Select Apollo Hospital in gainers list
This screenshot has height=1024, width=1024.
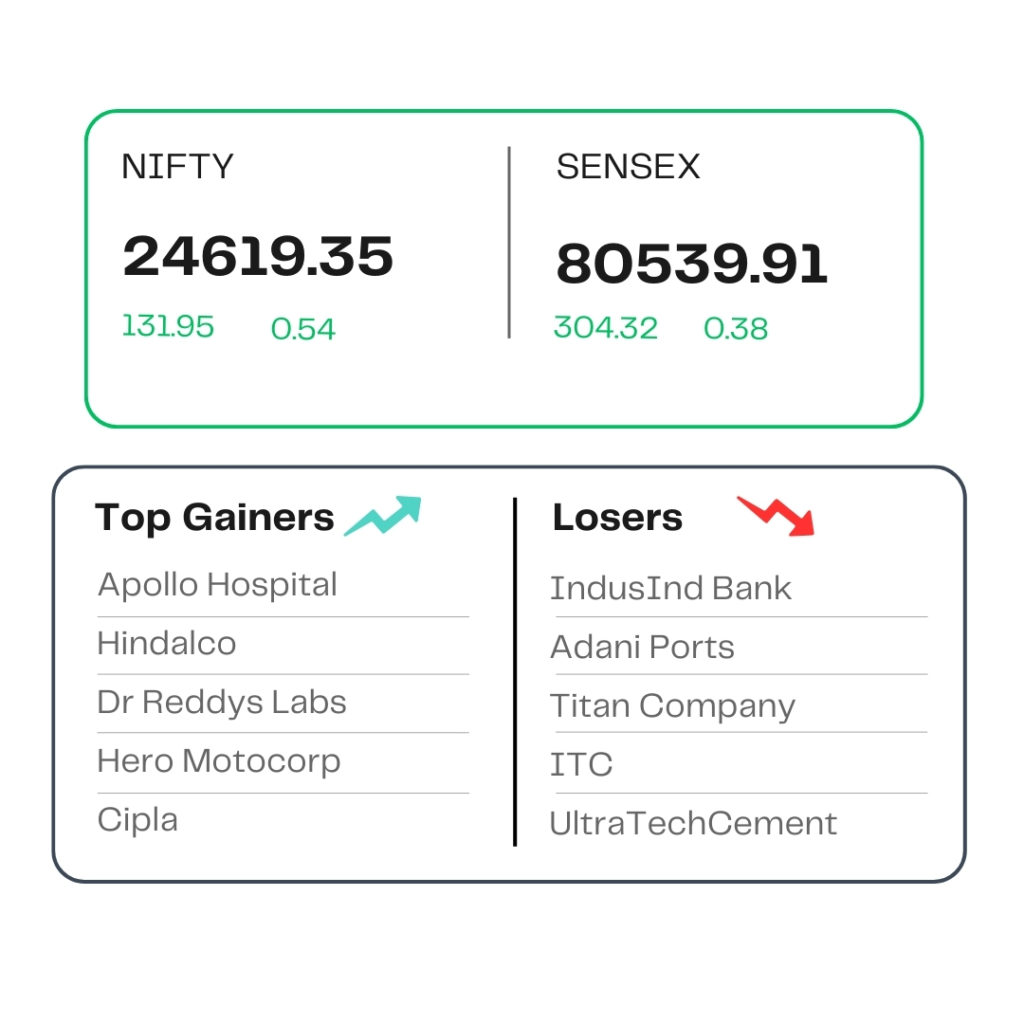pyautogui.click(x=217, y=584)
